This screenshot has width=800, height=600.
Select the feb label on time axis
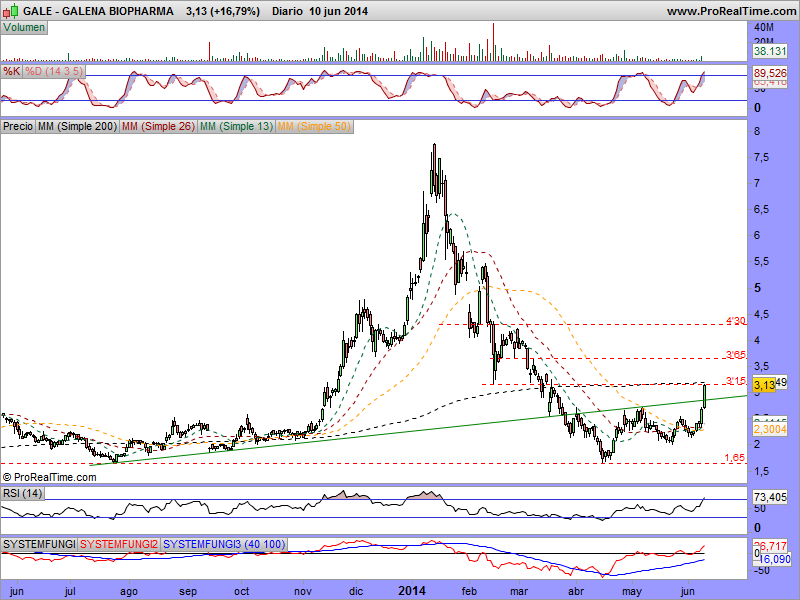point(469,591)
